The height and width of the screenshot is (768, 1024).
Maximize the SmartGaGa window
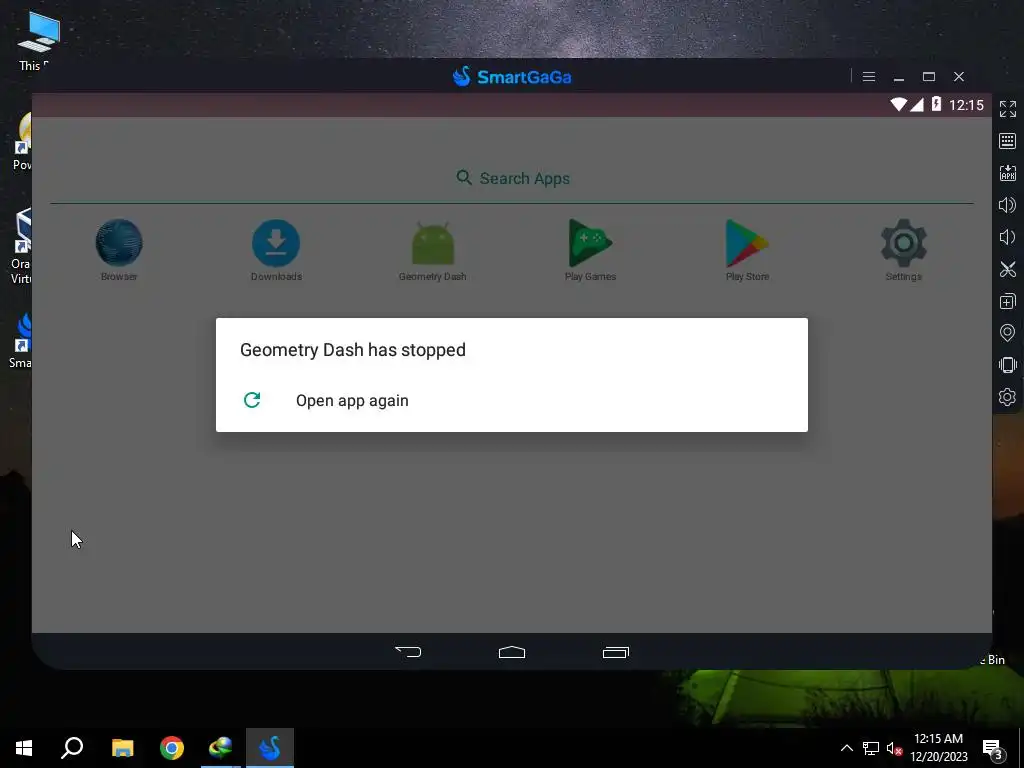coord(929,77)
